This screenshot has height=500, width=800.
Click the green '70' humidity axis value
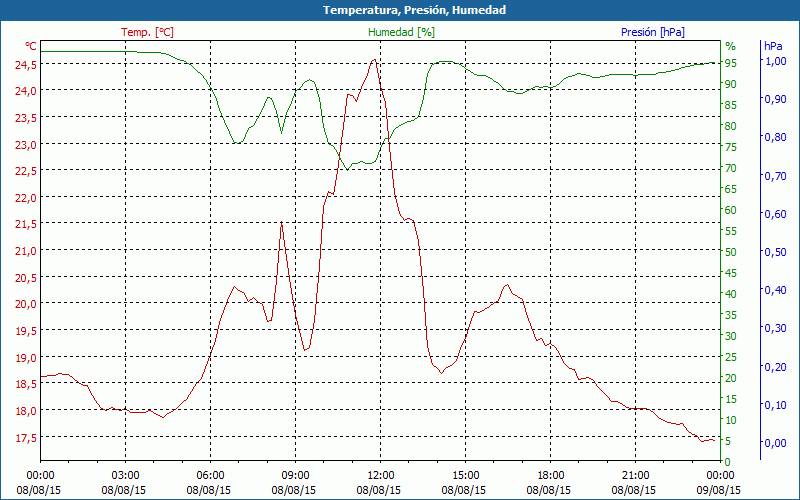coord(731,168)
